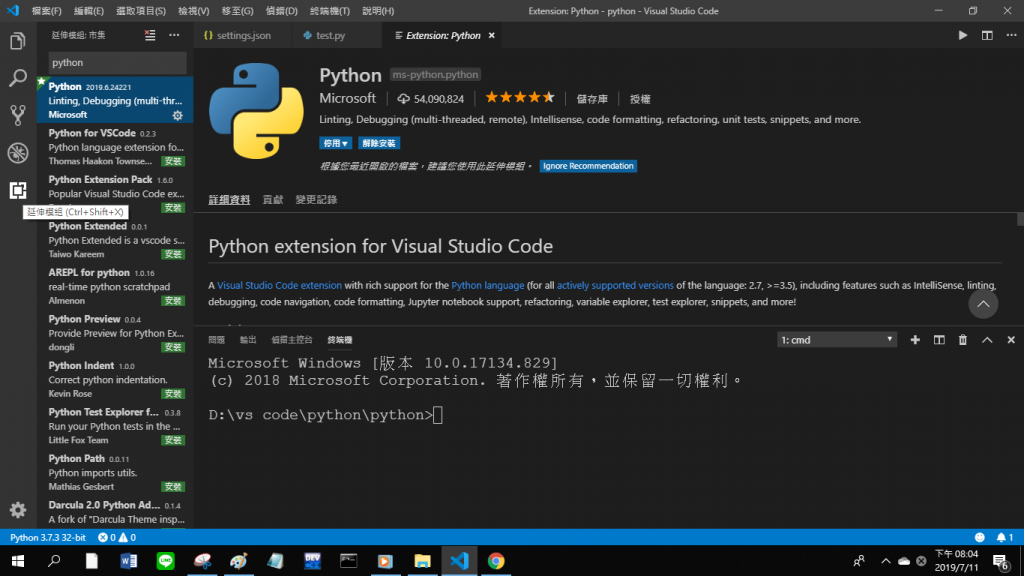Click the extensions search field
This screenshot has height=576, width=1024.
coord(118,63)
